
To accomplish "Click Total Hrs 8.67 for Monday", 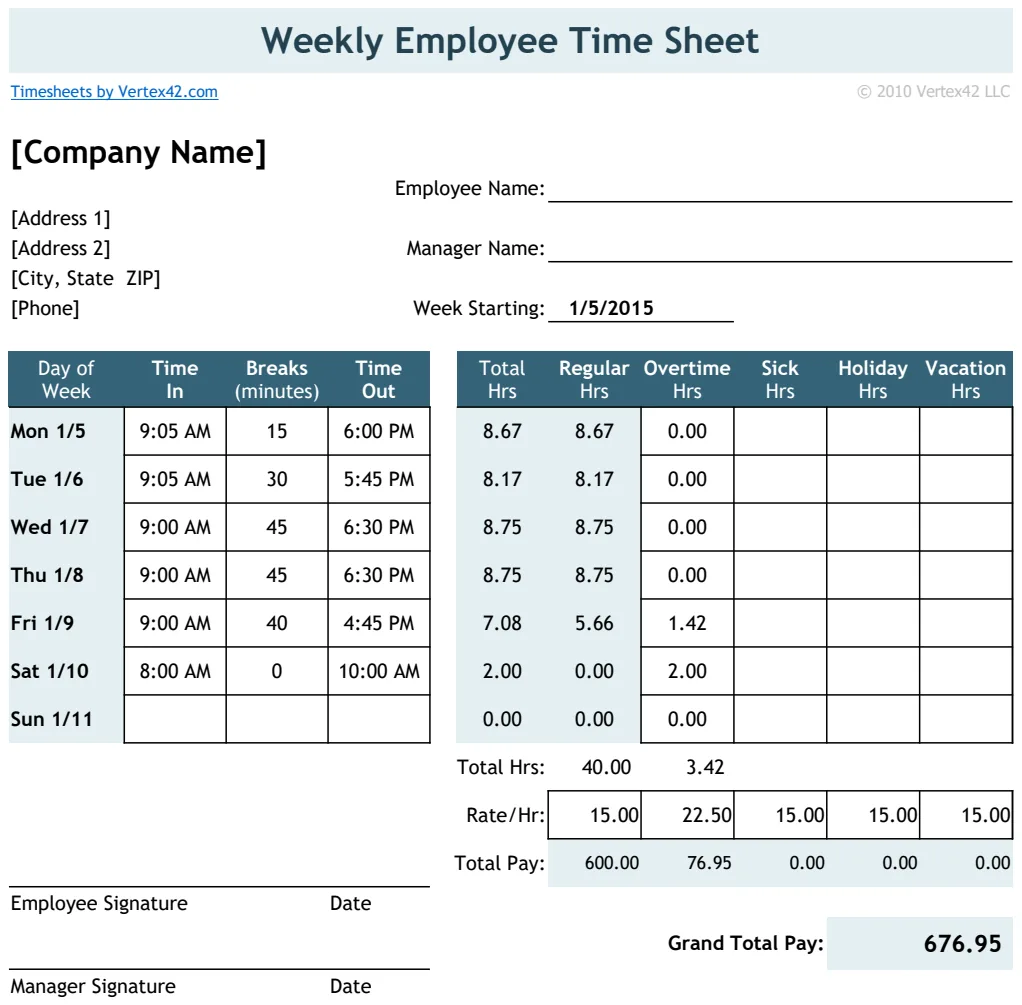I will pyautogui.click(x=502, y=431).
